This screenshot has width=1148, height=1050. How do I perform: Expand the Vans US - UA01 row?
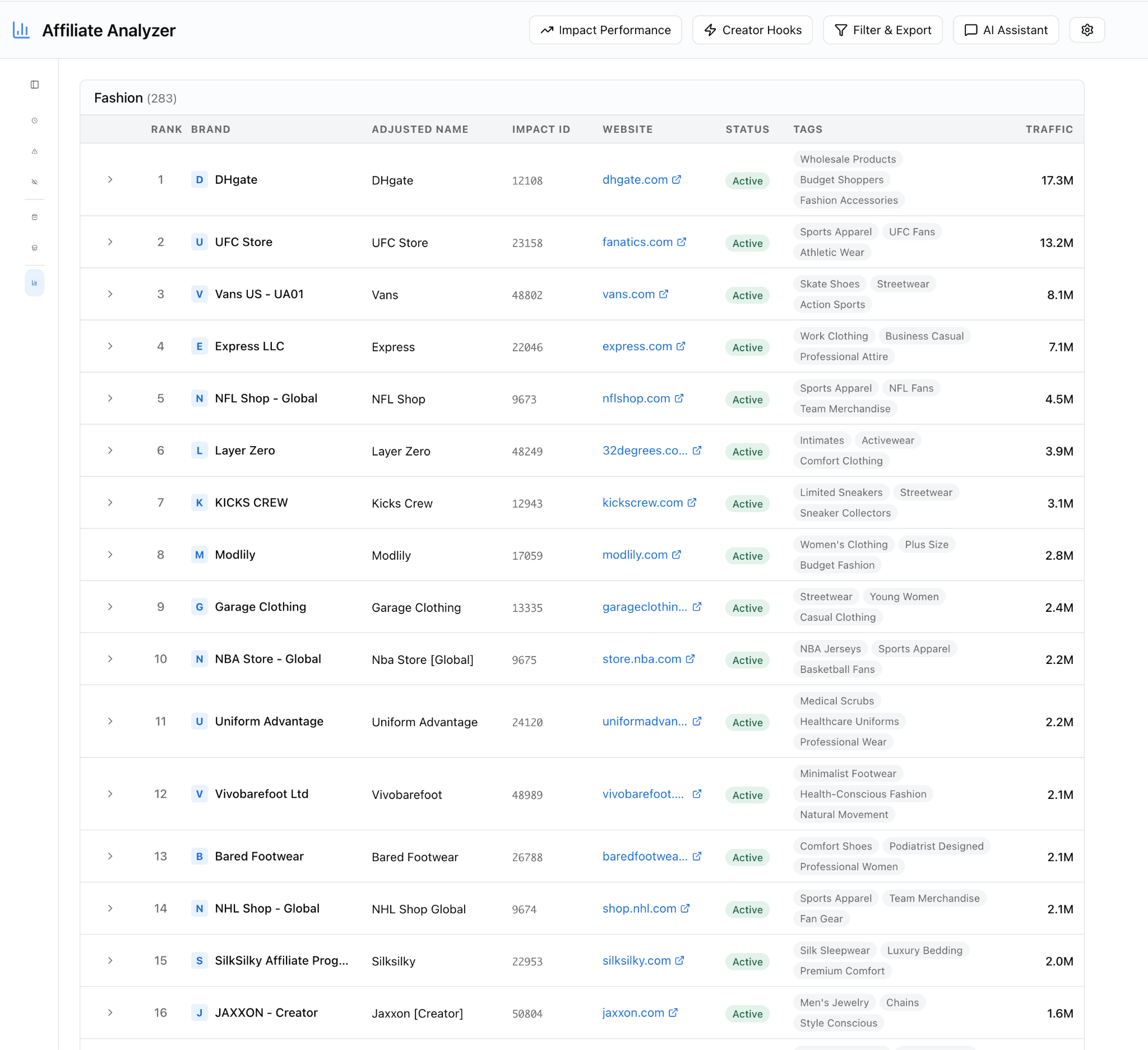110,294
